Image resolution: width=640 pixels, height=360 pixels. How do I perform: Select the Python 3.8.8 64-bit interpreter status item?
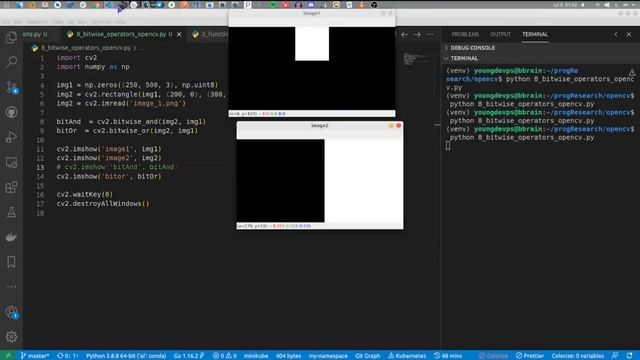click(x=126, y=356)
